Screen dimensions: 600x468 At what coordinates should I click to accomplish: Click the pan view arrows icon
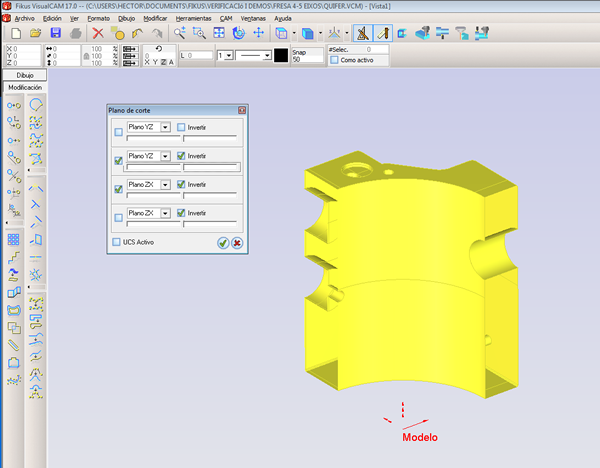click(x=256, y=33)
